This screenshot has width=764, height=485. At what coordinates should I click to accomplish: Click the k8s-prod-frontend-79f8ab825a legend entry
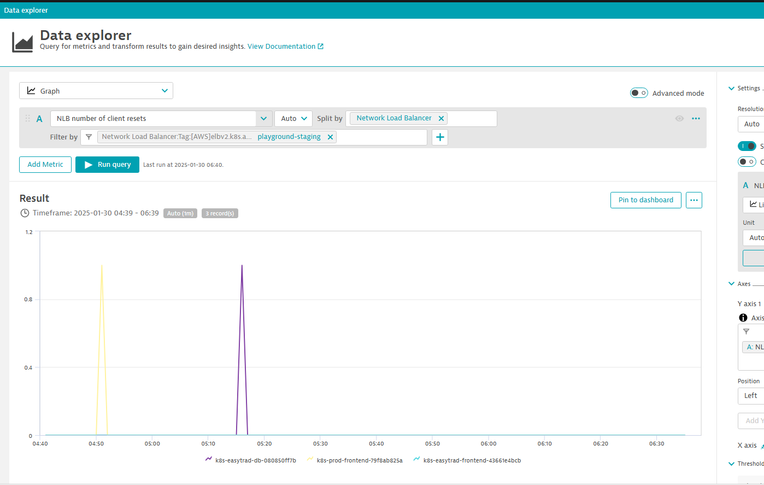[355, 460]
